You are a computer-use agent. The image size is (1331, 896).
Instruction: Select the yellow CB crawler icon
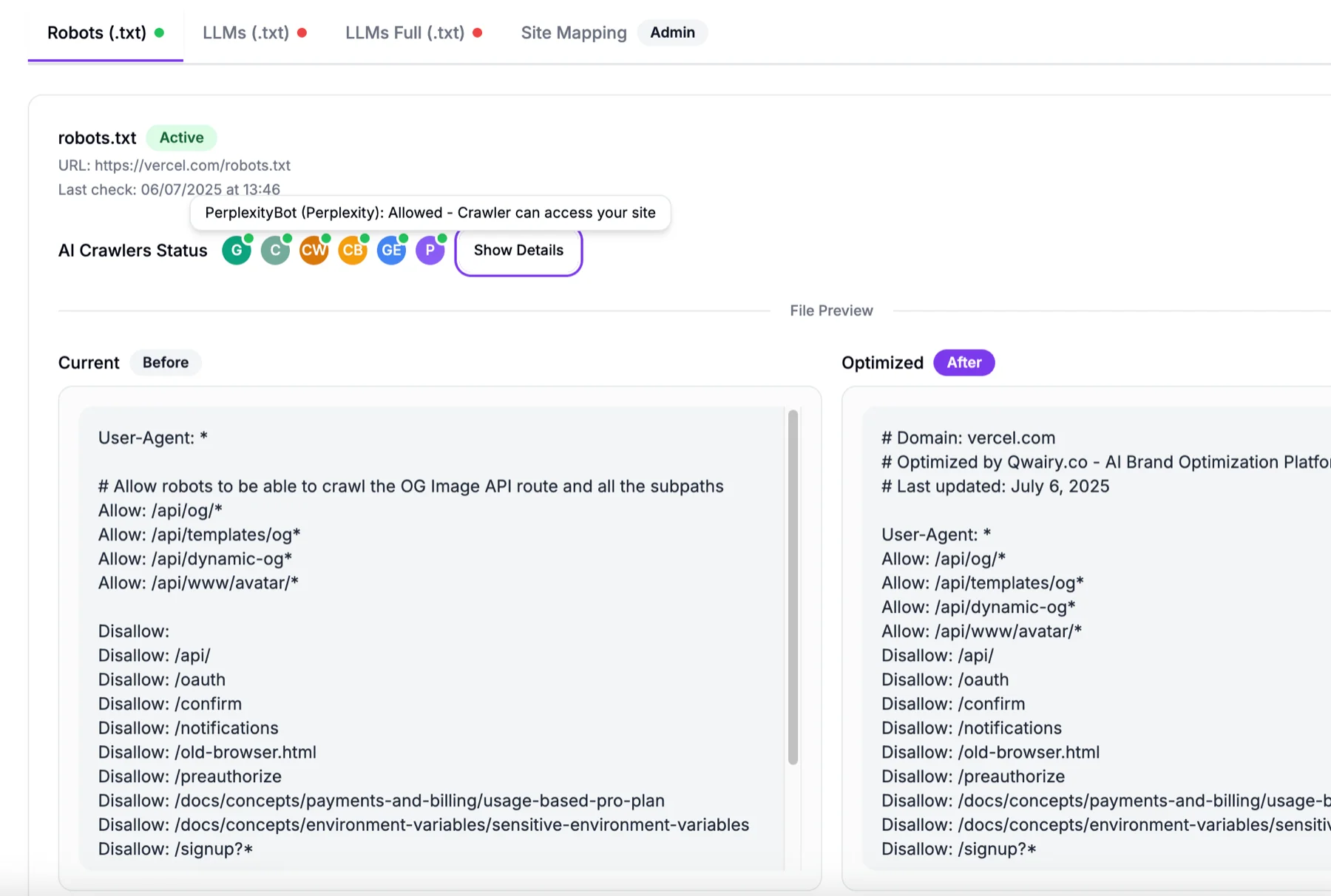point(353,251)
